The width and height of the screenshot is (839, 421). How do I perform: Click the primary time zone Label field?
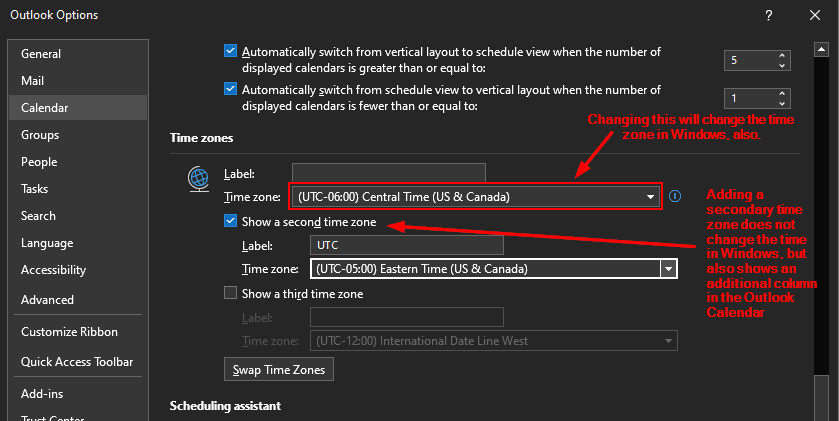[x=388, y=173]
